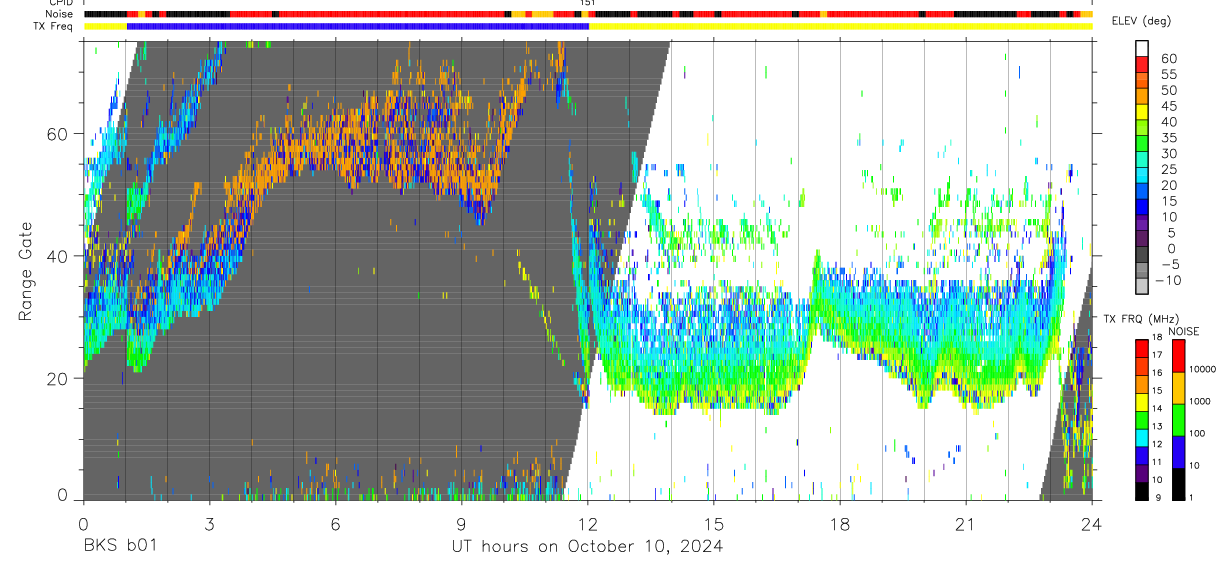Screen dimensions: 1228x567
Task: Select the white top segment of ELEV colorbar
Action: (1141, 48)
